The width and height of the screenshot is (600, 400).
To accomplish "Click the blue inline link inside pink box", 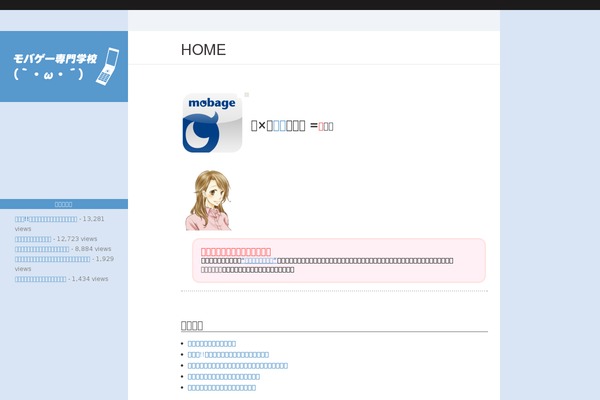I will [x=259, y=261].
